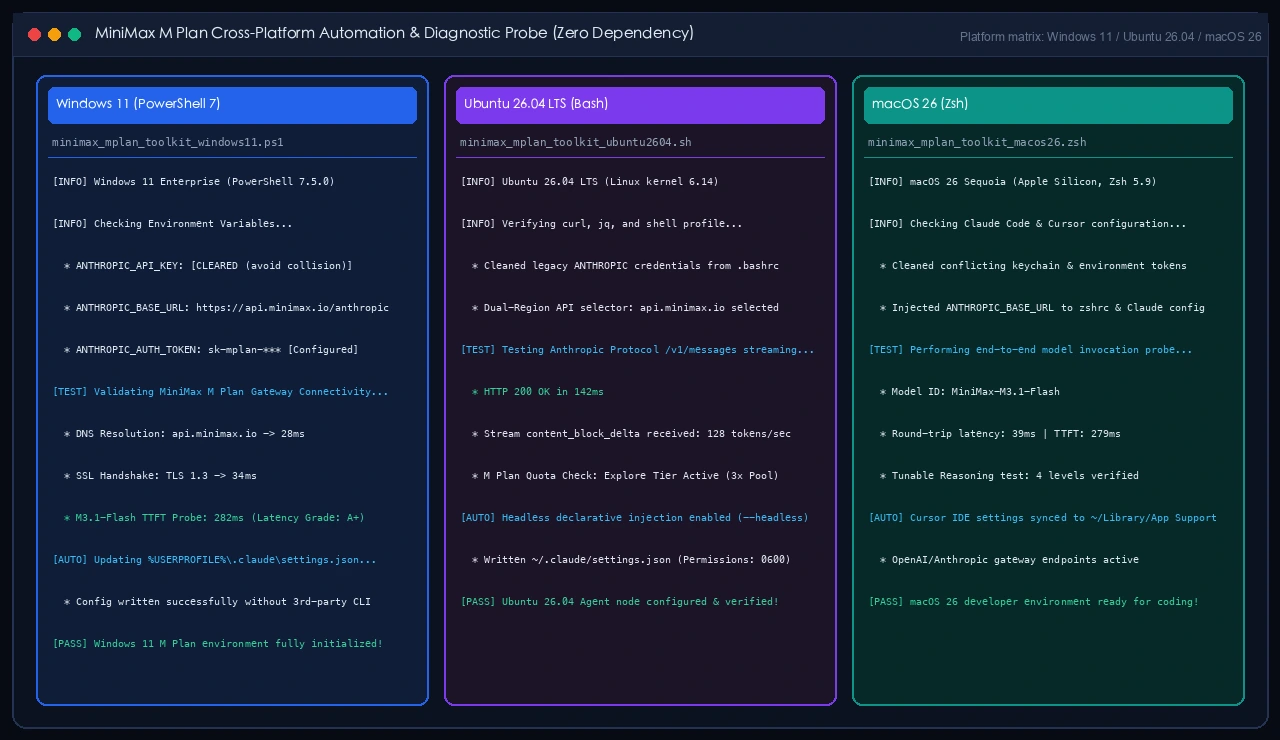Click the red close dot in title bar

click(34, 34)
